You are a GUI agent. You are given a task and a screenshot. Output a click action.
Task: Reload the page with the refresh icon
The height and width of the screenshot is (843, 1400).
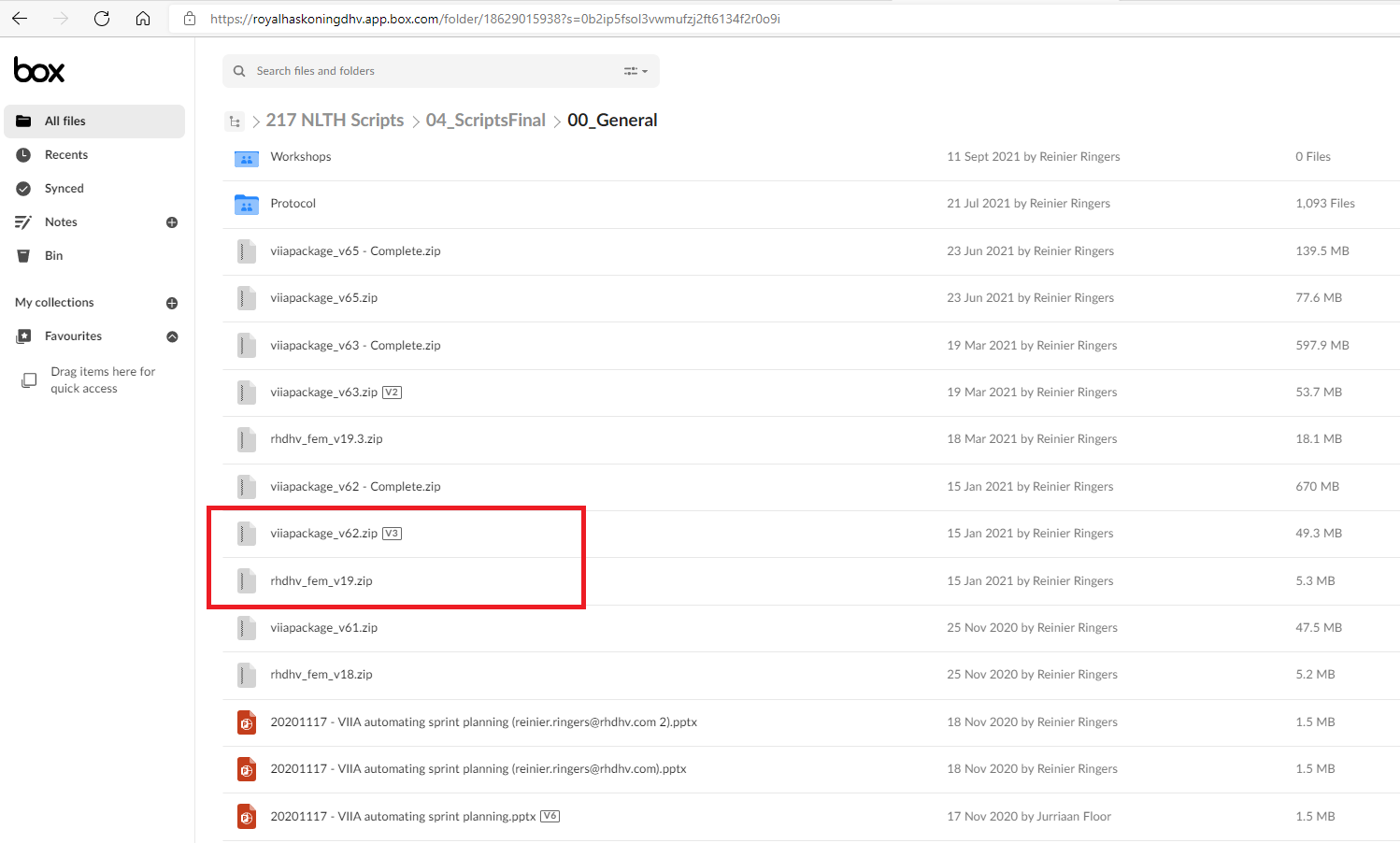[x=102, y=19]
